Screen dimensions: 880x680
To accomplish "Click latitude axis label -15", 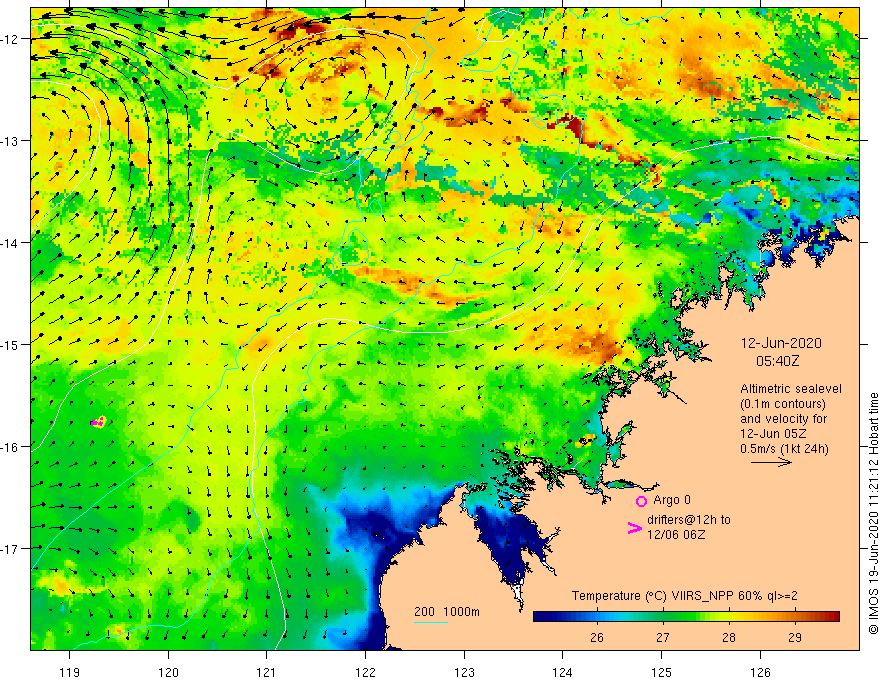I will 11,344.
